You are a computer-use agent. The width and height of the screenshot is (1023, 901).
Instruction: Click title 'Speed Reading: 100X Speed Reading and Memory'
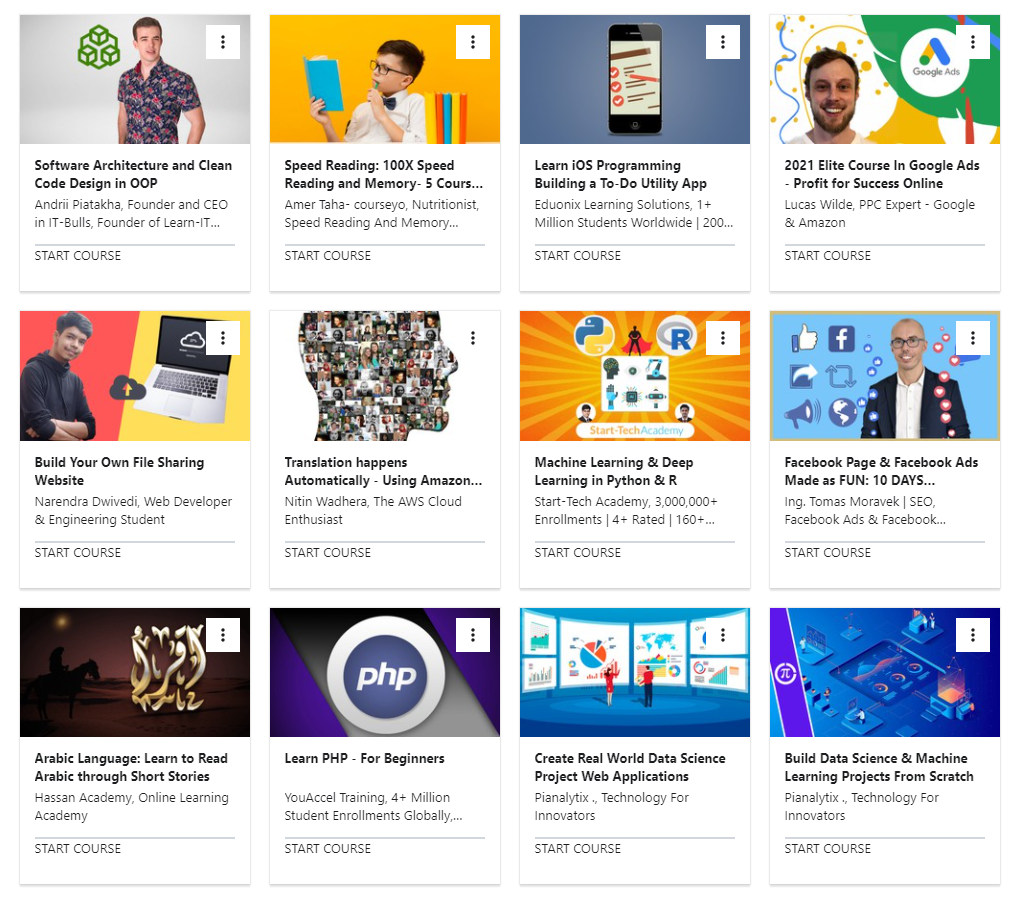384,175
